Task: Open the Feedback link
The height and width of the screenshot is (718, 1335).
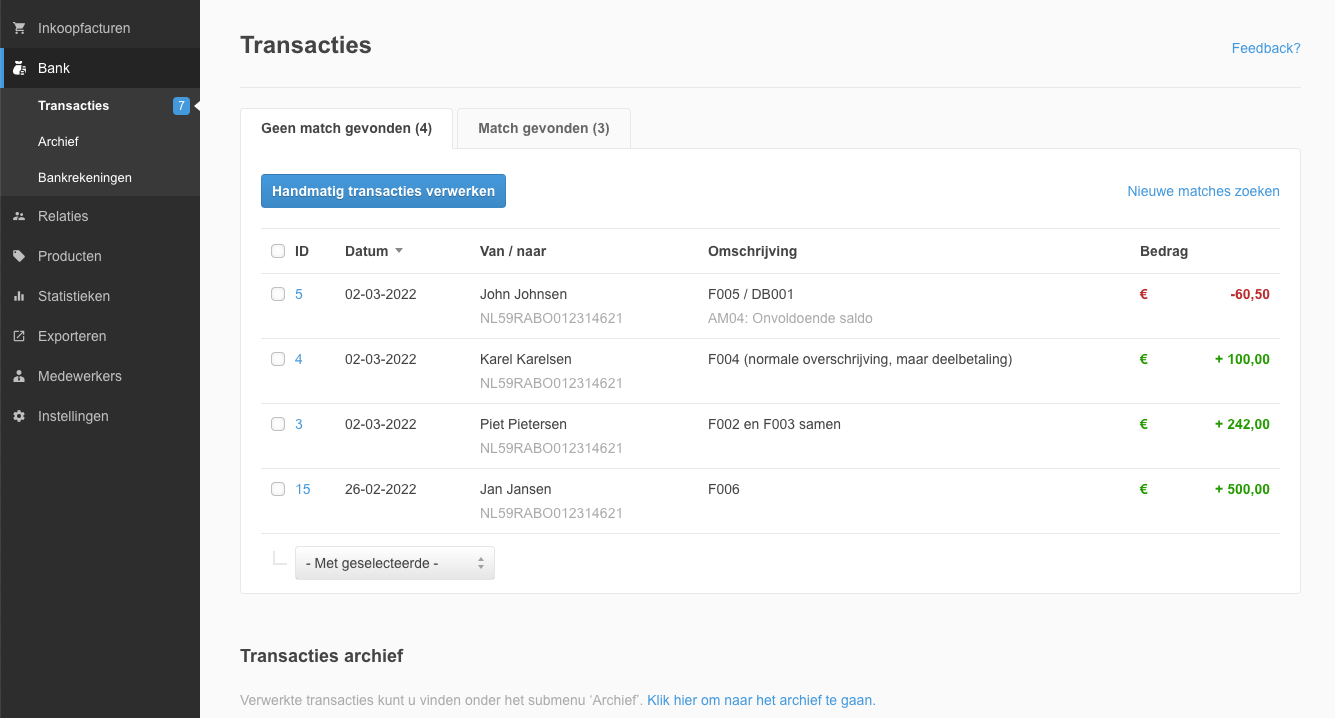Action: 1265,48
